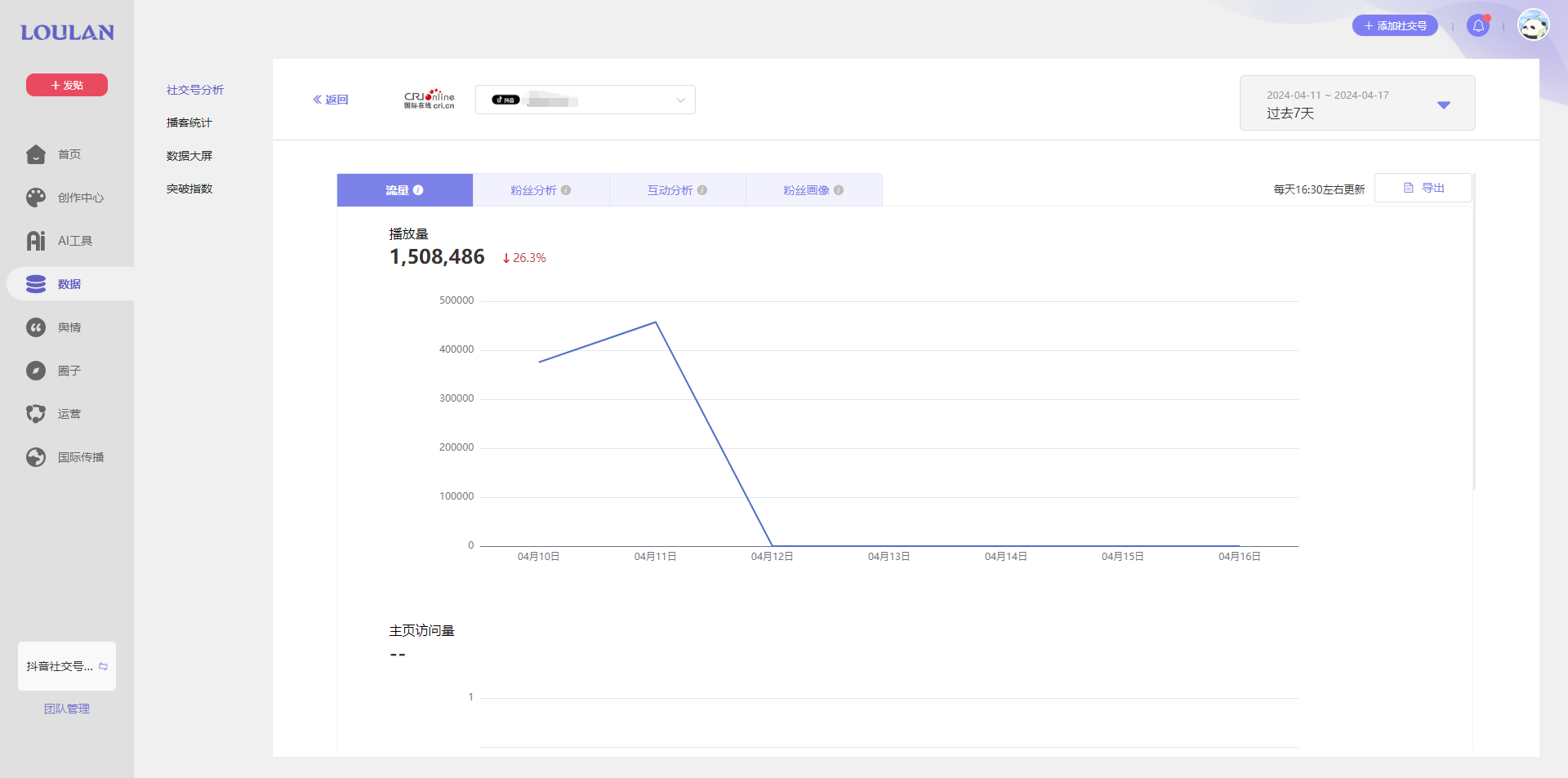Click the 发帖 button

coord(67,85)
